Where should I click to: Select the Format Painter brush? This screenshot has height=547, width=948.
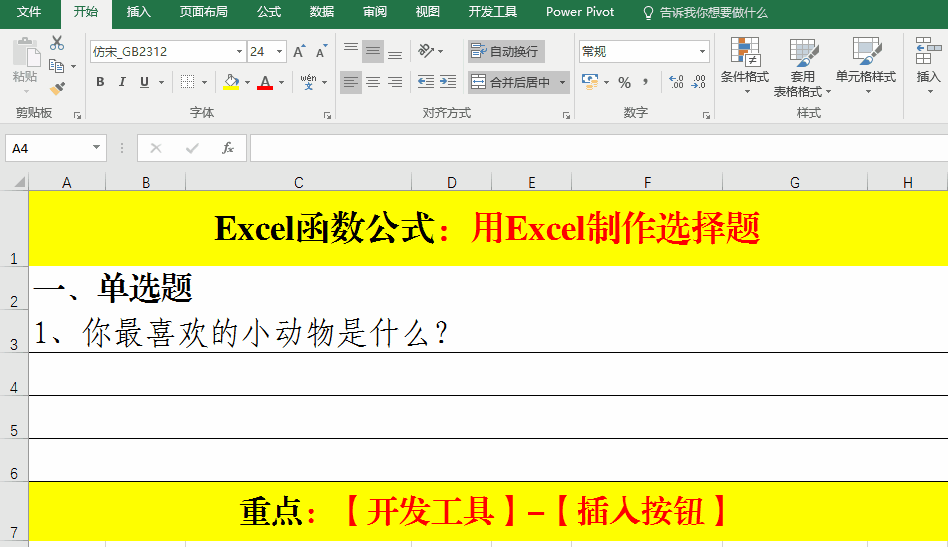point(57,88)
